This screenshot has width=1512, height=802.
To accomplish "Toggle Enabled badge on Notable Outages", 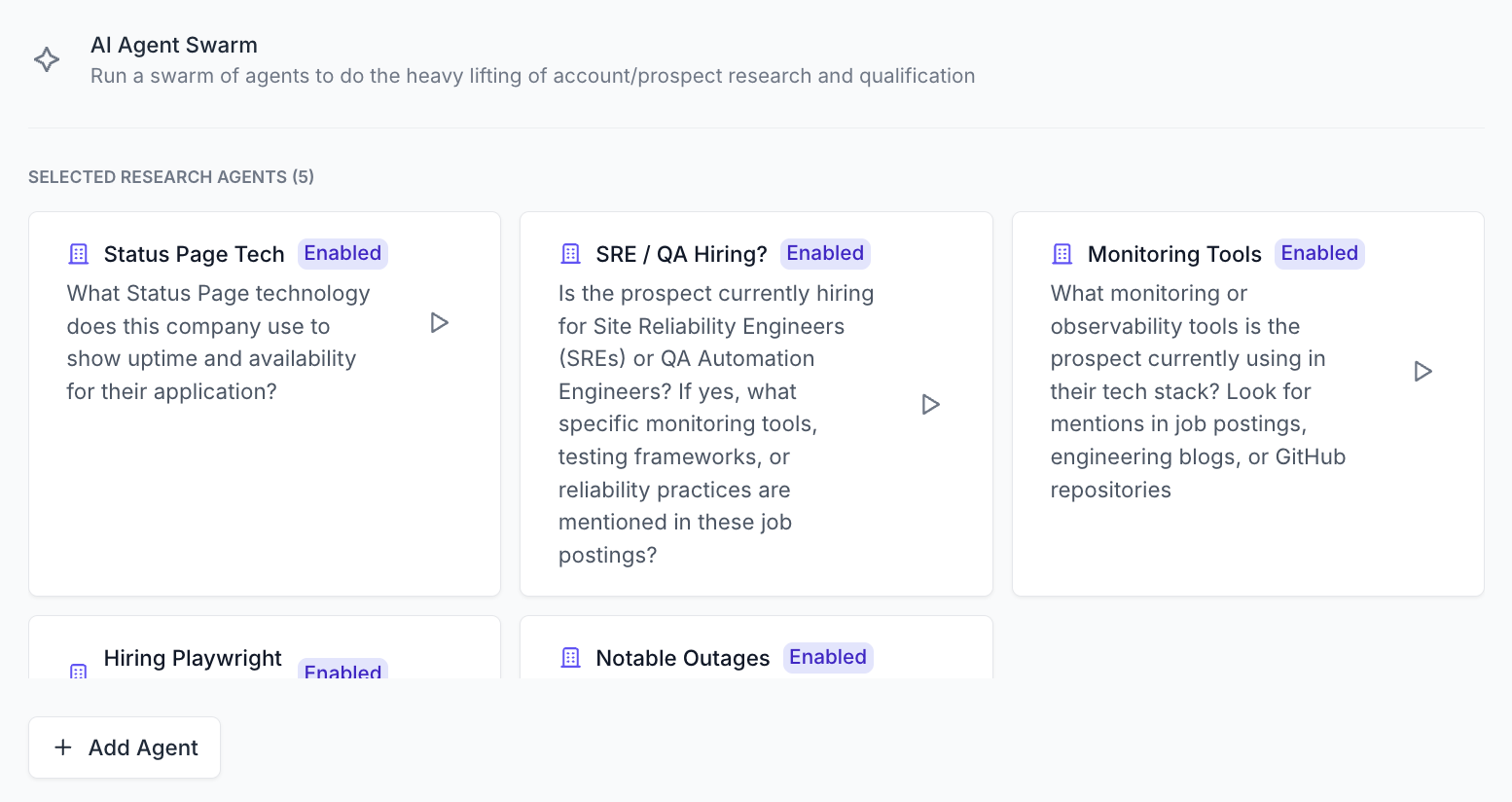I will pos(828,657).
